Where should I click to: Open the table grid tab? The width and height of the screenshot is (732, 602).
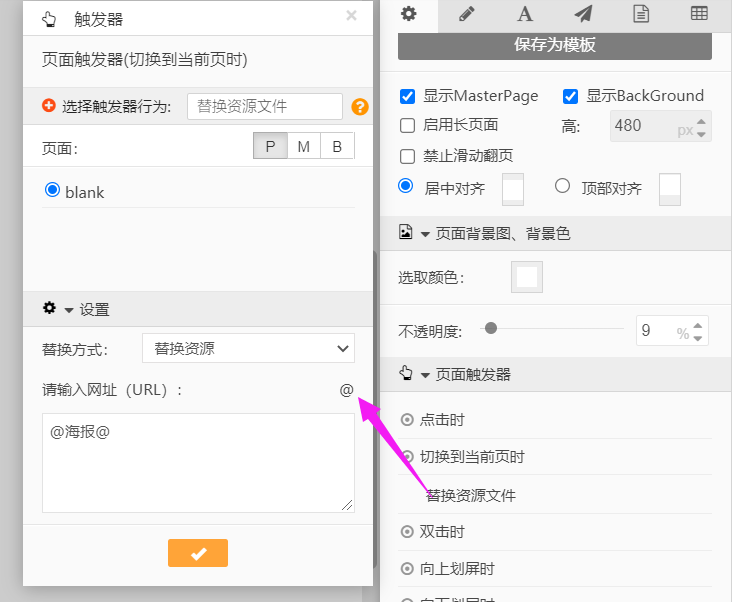coord(699,14)
